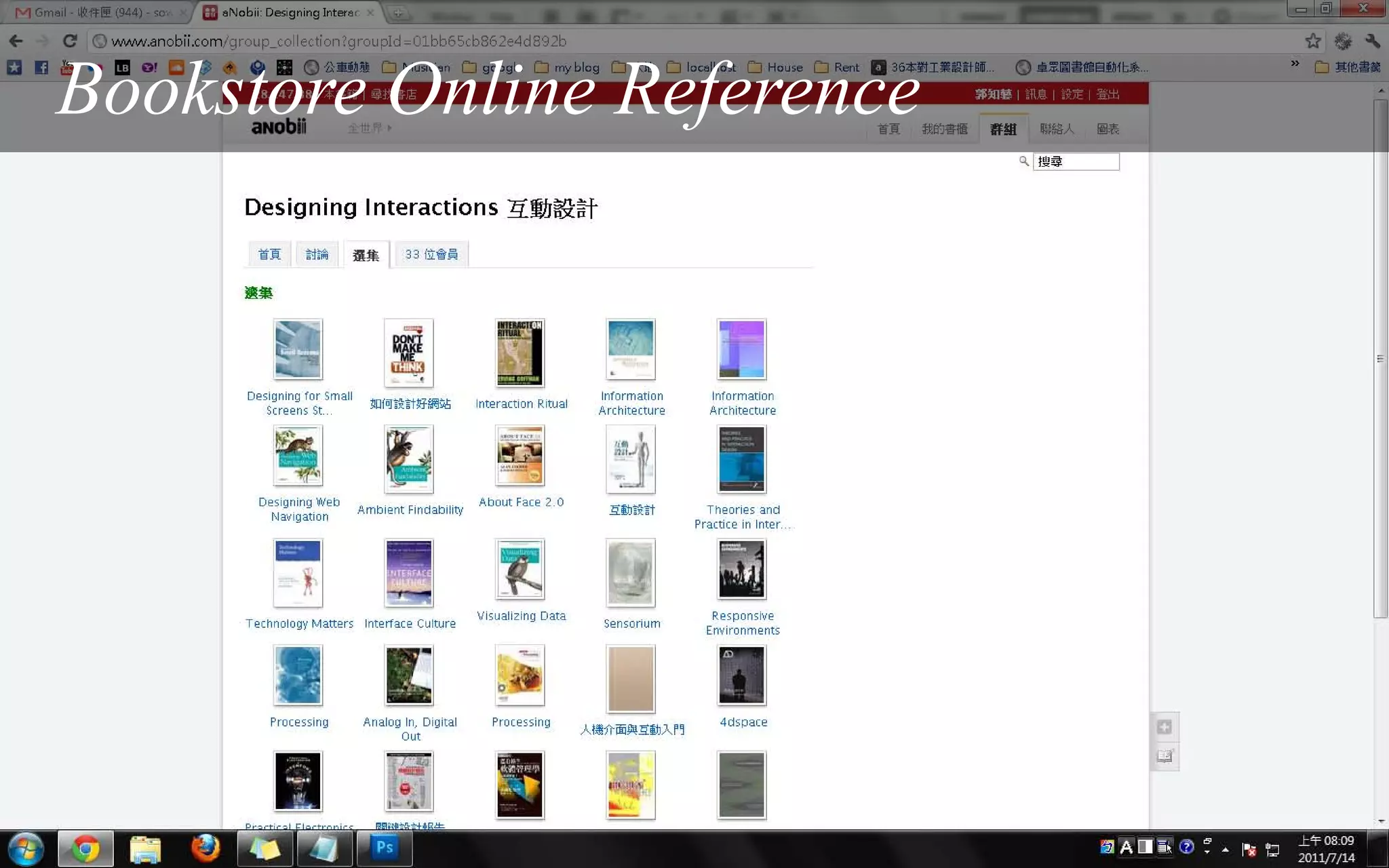Open the Responsive Environments link
This screenshot has height=868, width=1389.
[x=743, y=623]
